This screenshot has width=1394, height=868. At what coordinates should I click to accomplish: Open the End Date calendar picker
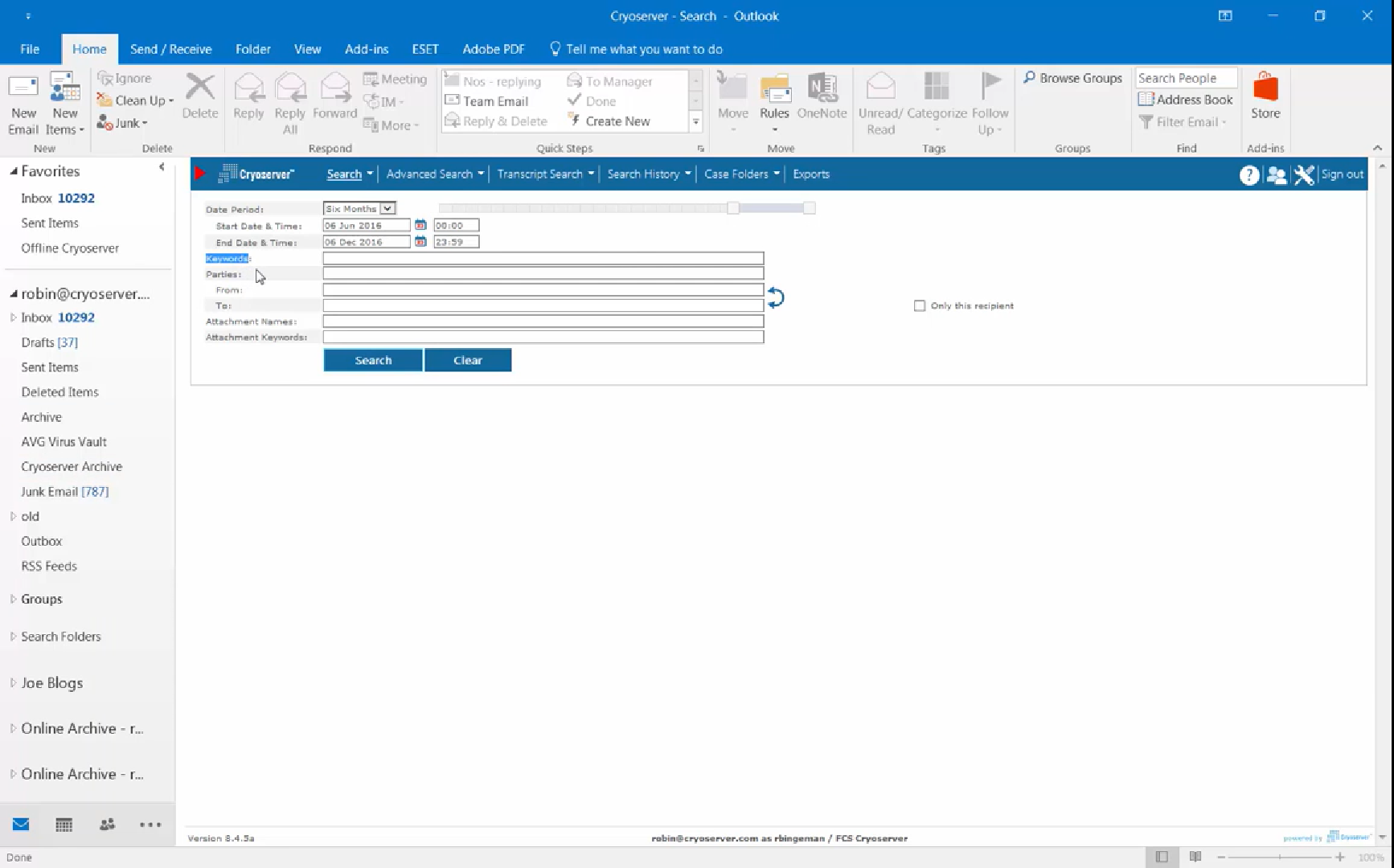(420, 241)
